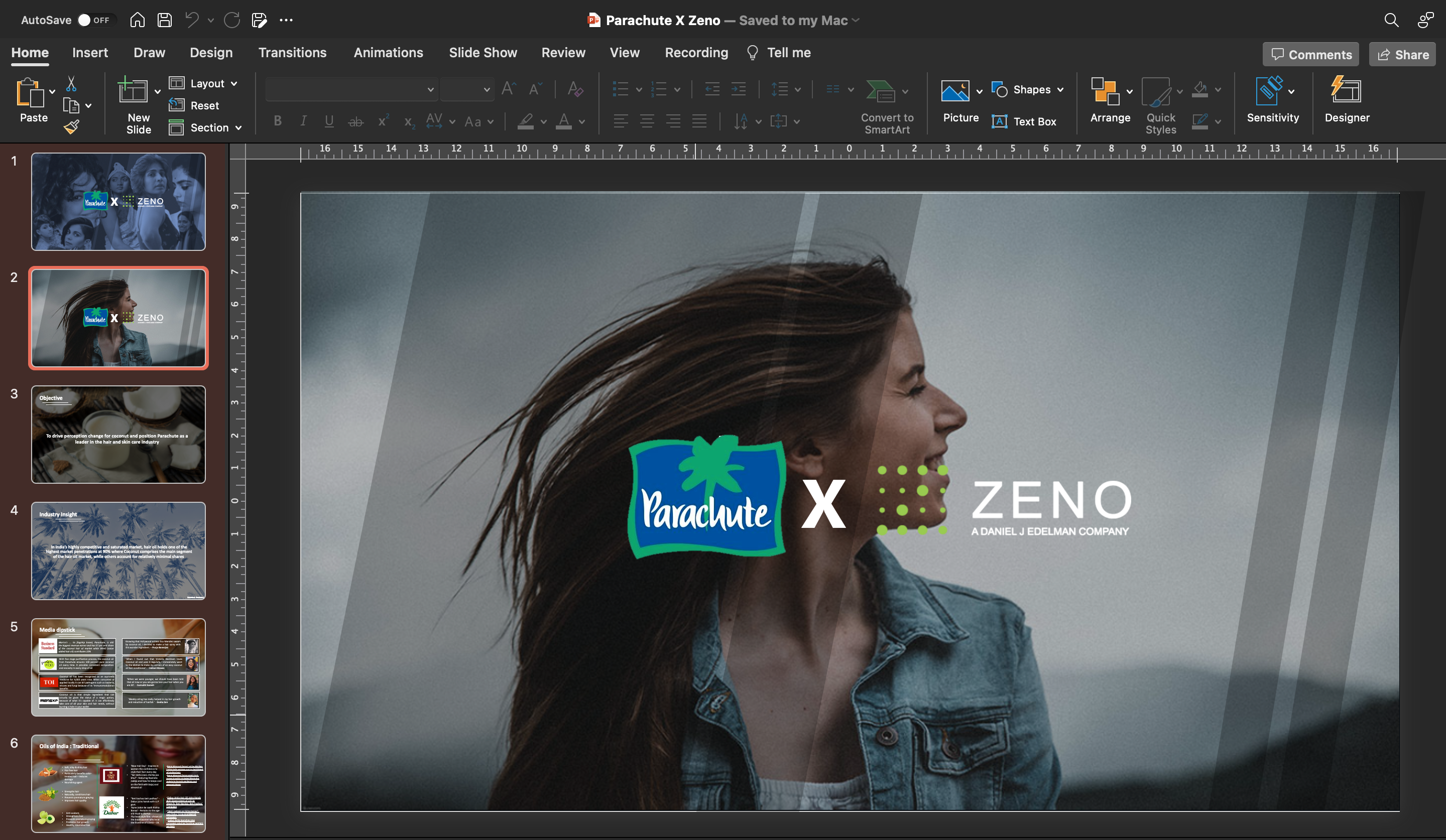Toggle Subscript formatting
The height and width of the screenshot is (840, 1446).
[409, 121]
